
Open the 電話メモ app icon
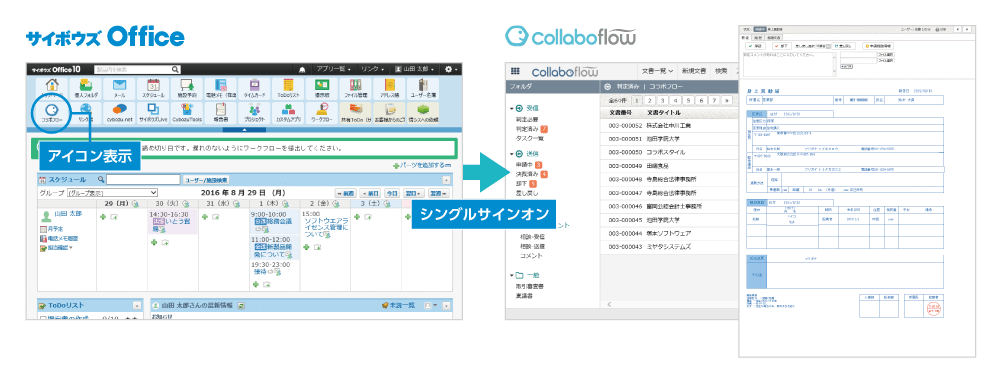tap(221, 89)
